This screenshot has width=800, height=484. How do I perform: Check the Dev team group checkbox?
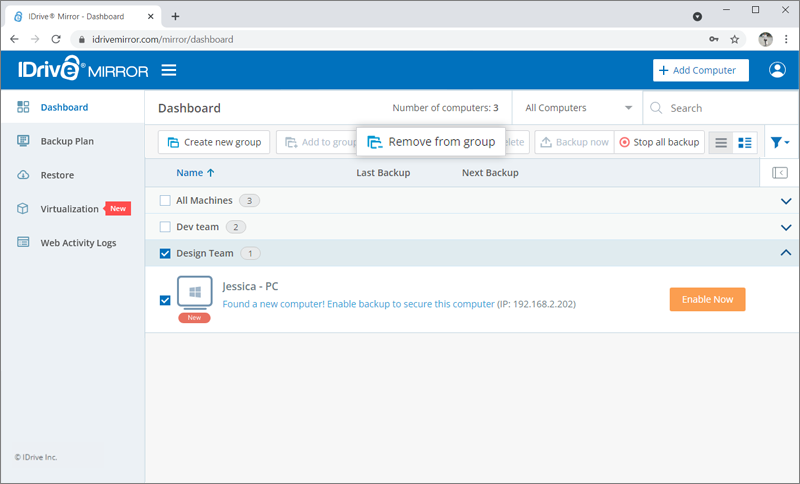pos(165,227)
